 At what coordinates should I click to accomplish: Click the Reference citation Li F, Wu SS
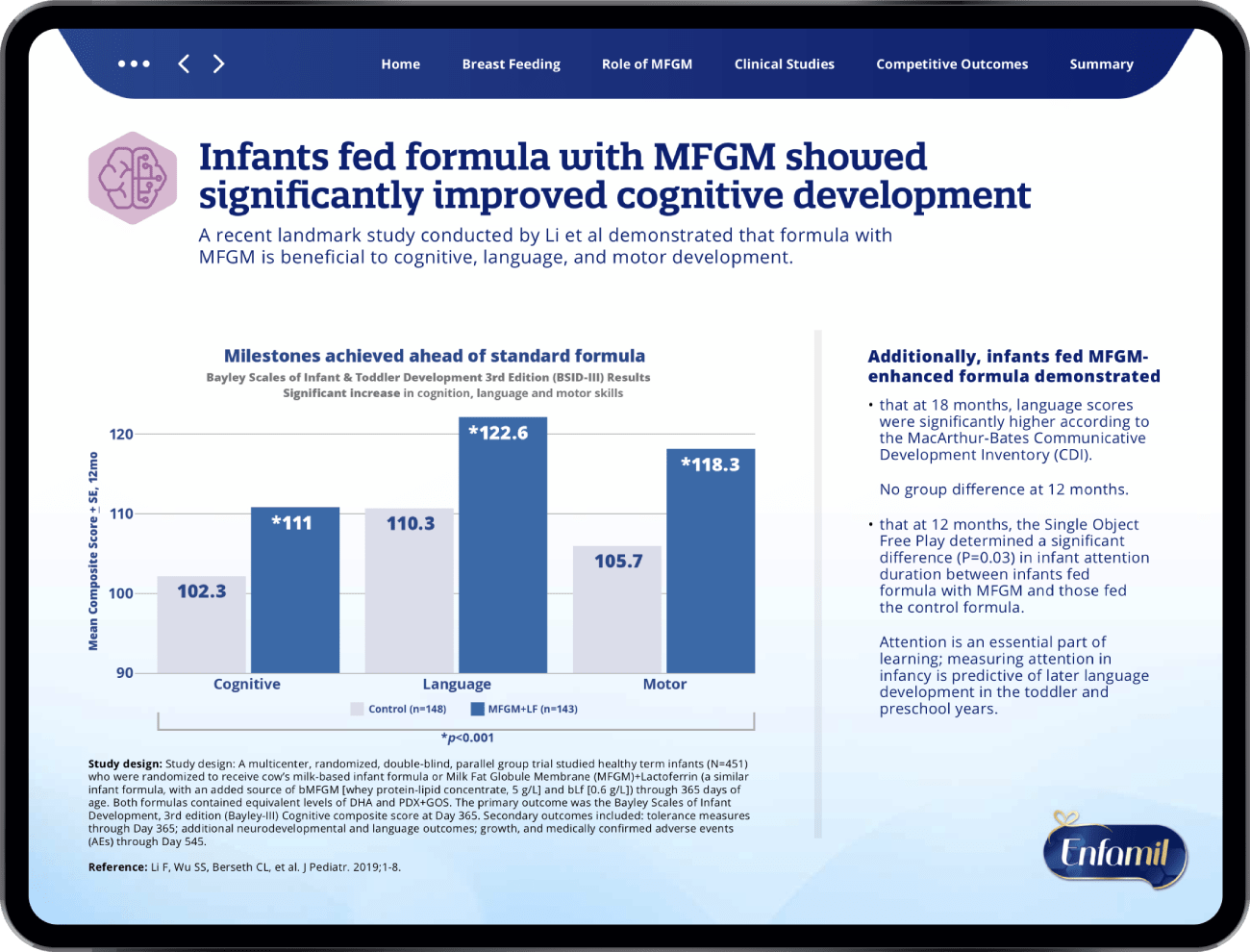coord(244,867)
